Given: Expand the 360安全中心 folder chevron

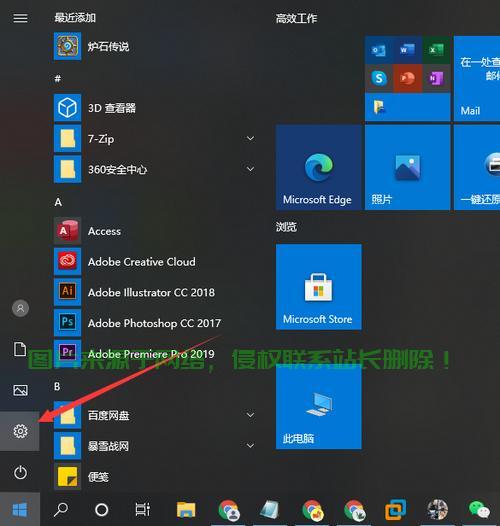Looking at the screenshot, I should [250, 169].
